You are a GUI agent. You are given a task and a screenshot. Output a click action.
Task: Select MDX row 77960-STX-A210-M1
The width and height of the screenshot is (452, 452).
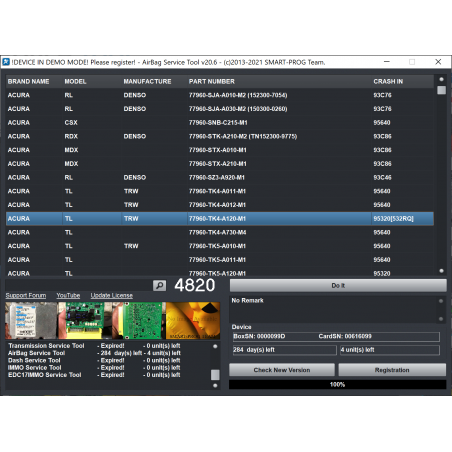coord(220,164)
